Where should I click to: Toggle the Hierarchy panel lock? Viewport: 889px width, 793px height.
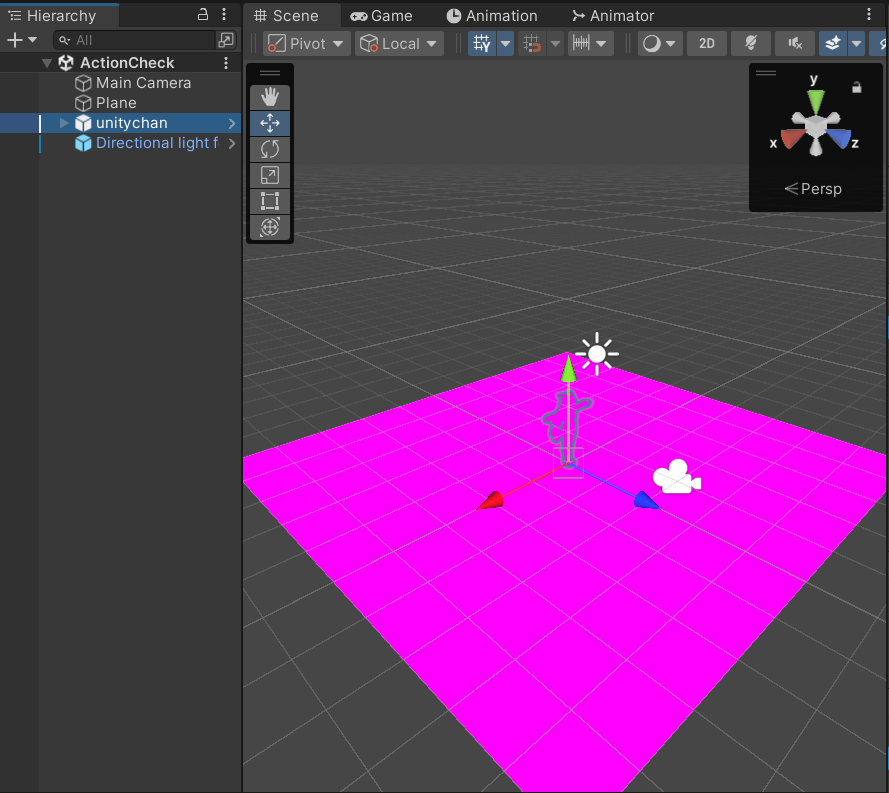click(202, 15)
